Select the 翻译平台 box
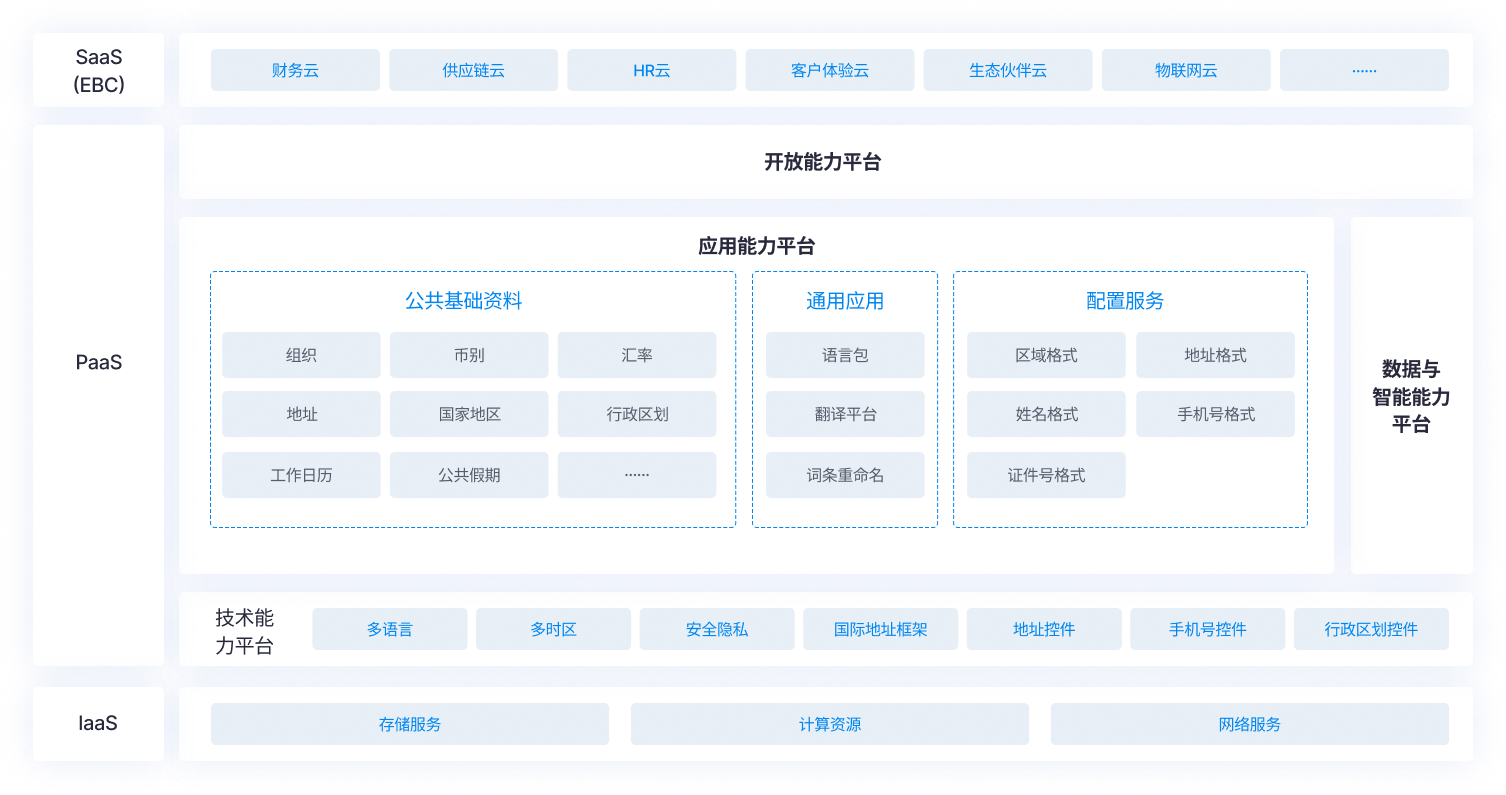The height and width of the screenshot is (795, 1506). click(x=845, y=414)
